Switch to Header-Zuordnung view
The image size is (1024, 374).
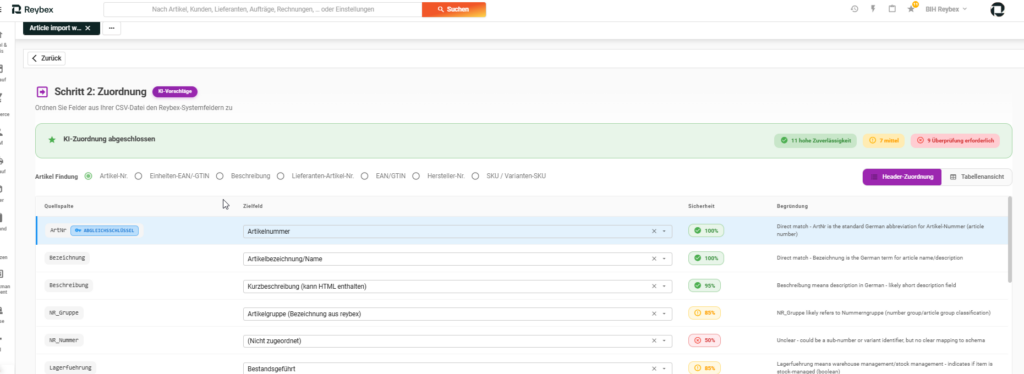902,177
